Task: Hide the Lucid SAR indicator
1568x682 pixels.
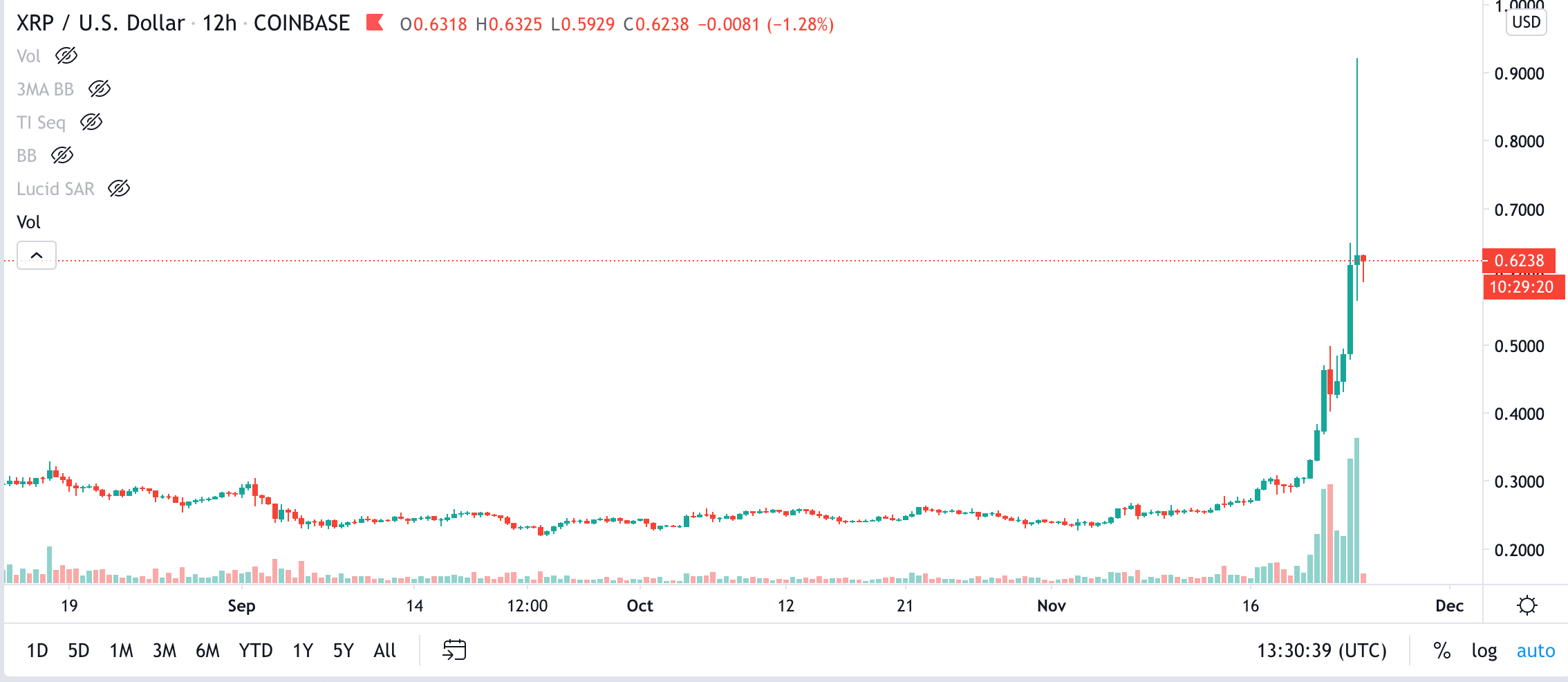Action: (119, 188)
